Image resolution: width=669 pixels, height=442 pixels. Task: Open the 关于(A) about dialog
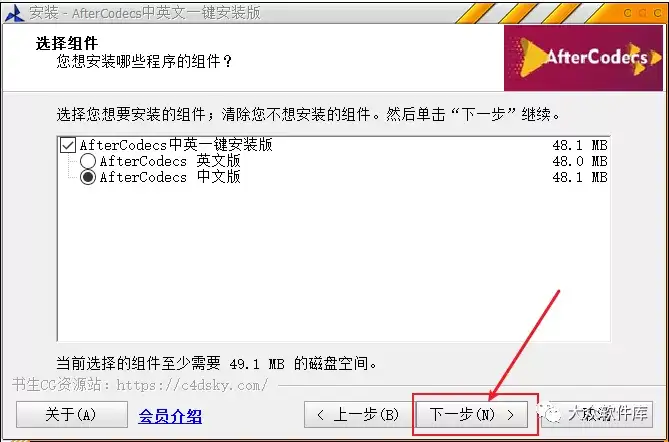click(x=72, y=414)
